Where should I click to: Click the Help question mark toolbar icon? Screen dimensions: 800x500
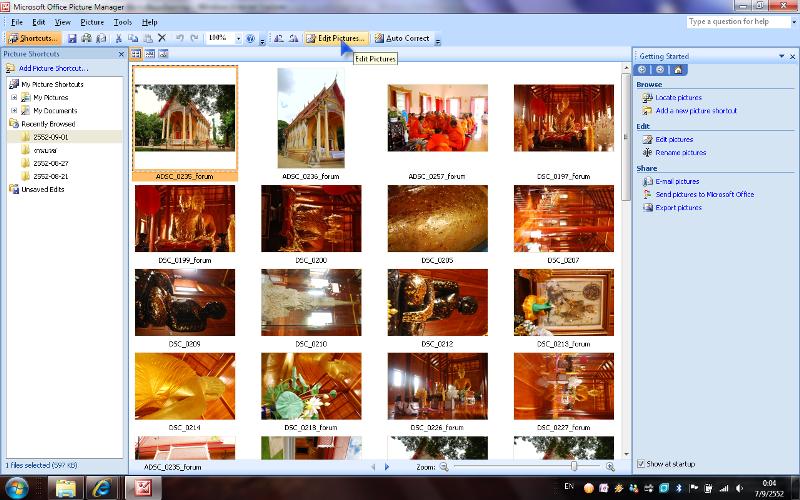251,38
